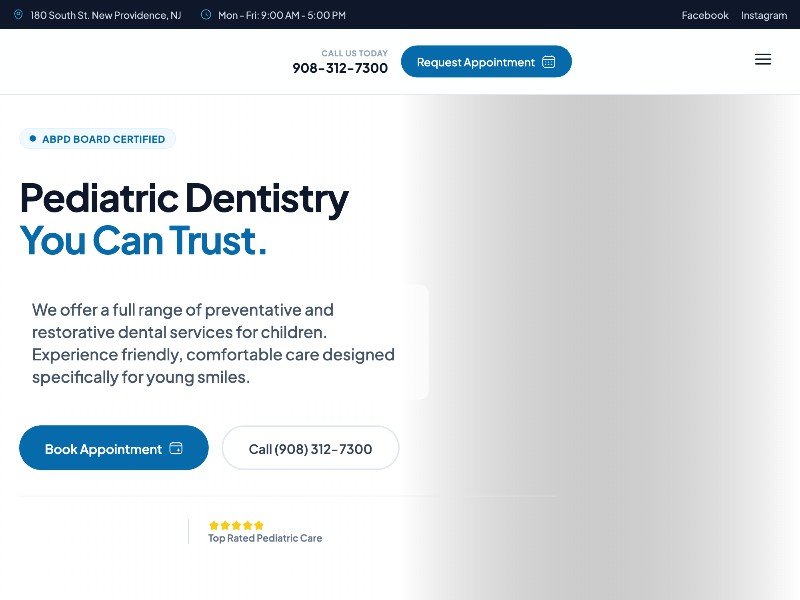Click the Pediatric Dentistry heading
The height and width of the screenshot is (600, 800).
pos(184,198)
